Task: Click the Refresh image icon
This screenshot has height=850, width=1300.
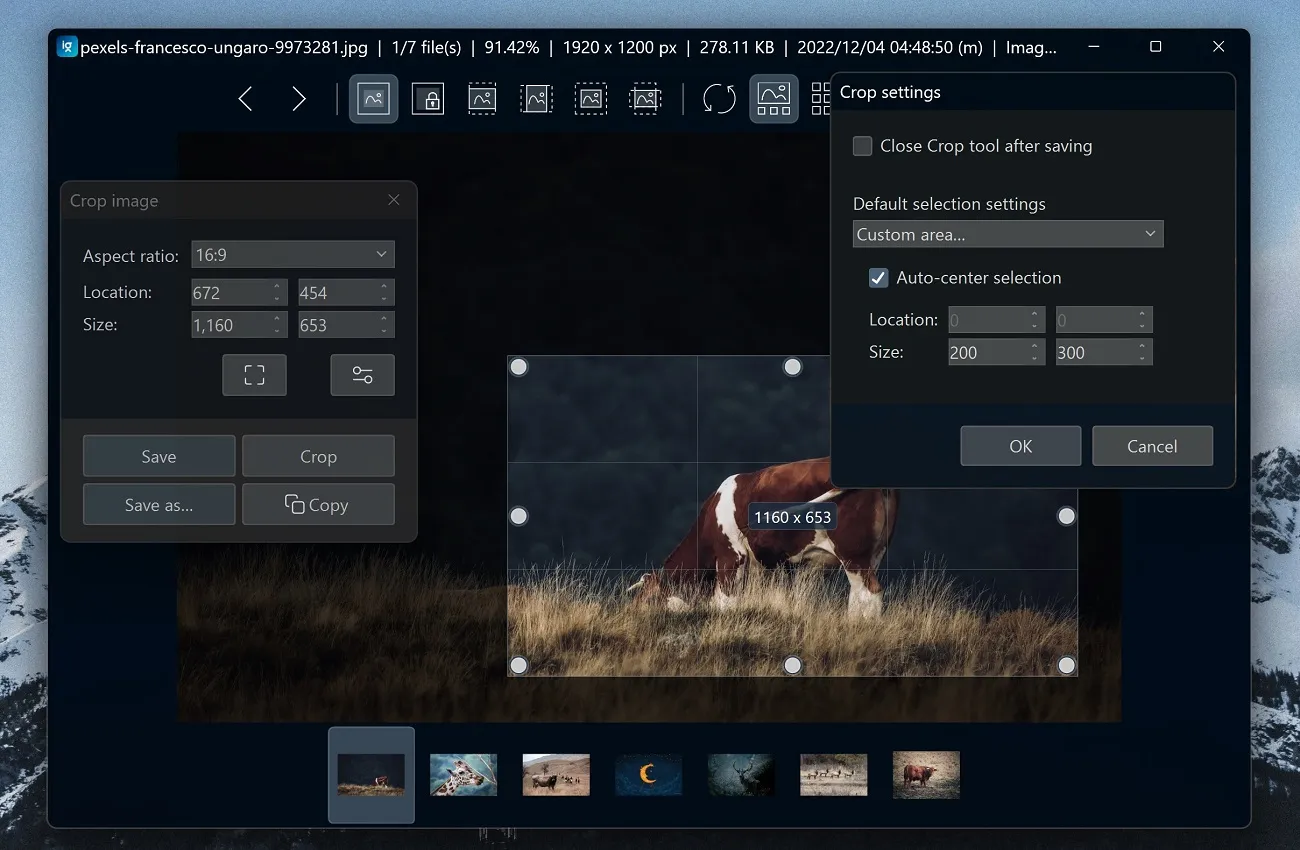Action: [x=719, y=99]
